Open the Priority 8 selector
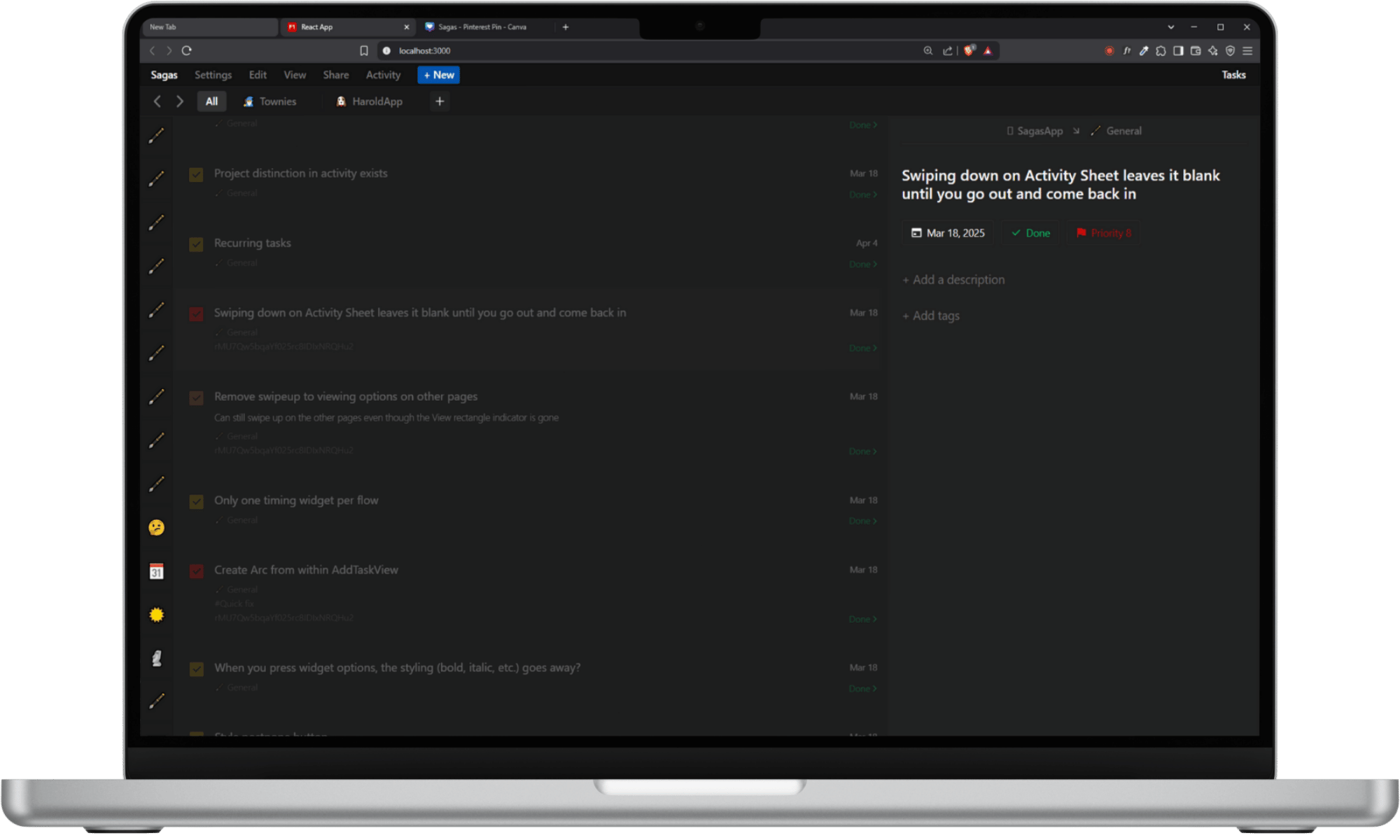This screenshot has width=1400, height=840. 1104,233
